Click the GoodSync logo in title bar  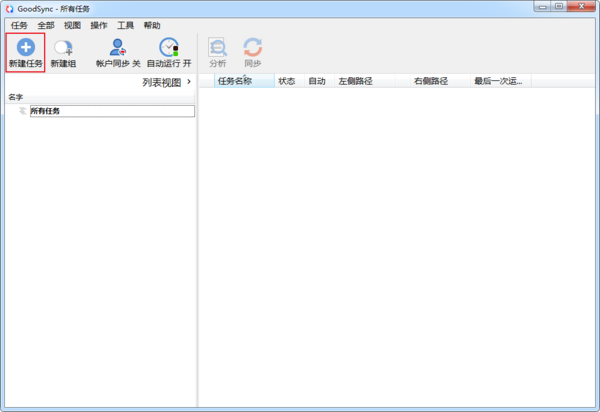click(9, 8)
